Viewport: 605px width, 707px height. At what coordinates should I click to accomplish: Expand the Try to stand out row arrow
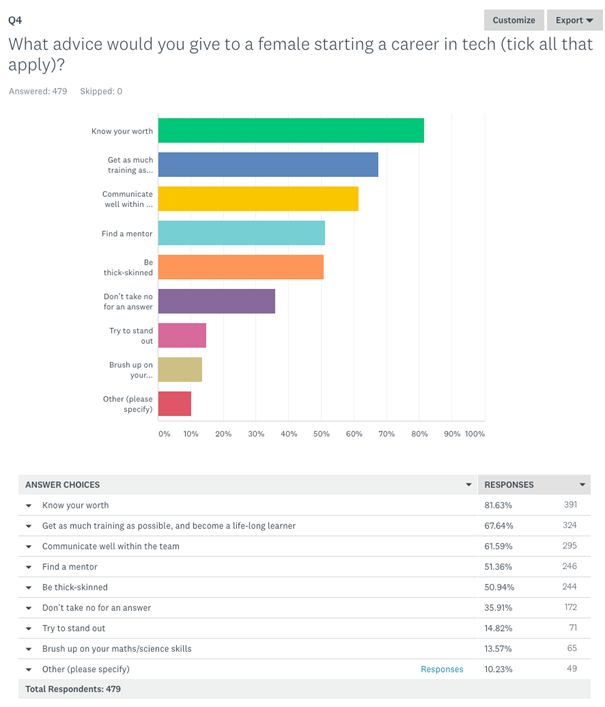29,628
